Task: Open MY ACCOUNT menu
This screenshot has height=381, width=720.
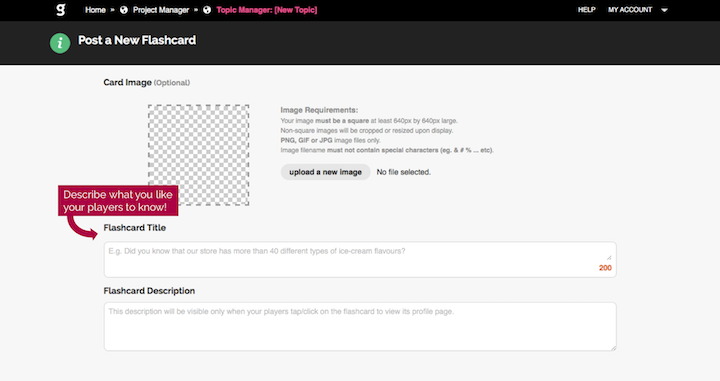Action: [x=630, y=10]
